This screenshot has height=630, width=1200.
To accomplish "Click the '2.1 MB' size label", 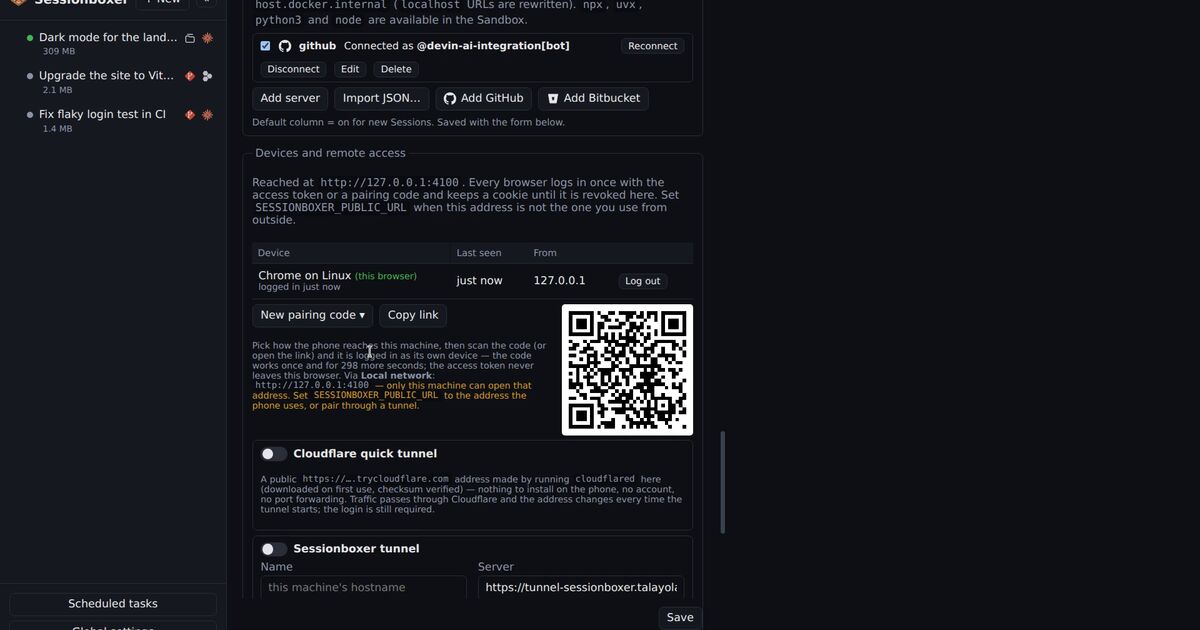I will [57, 90].
